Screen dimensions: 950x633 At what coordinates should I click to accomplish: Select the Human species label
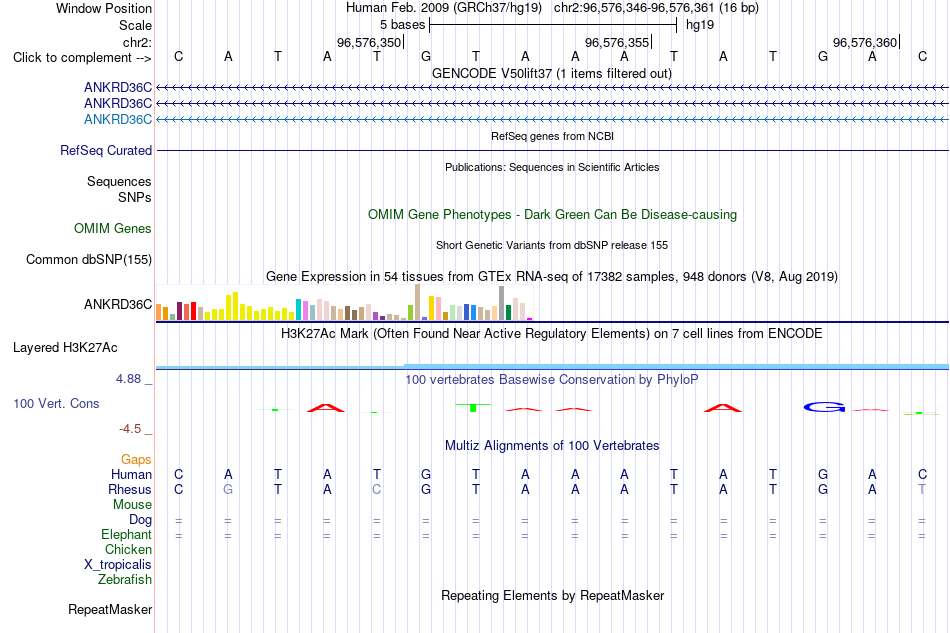(x=131, y=474)
